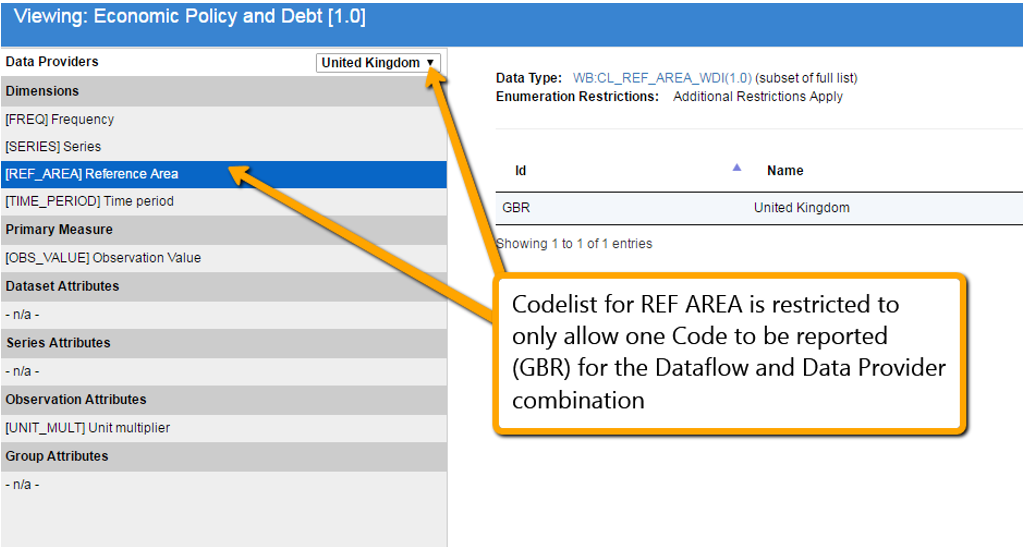Click the Dataset Attributes section header

(62, 286)
